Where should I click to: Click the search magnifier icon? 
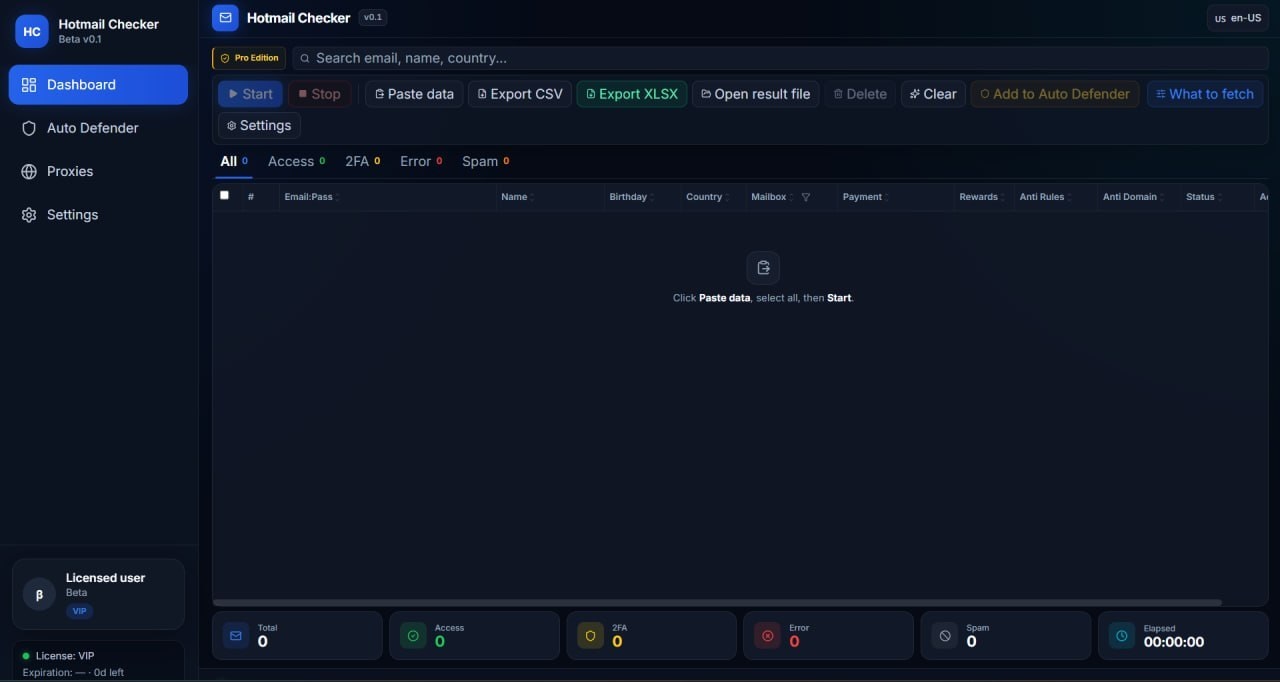[305, 58]
